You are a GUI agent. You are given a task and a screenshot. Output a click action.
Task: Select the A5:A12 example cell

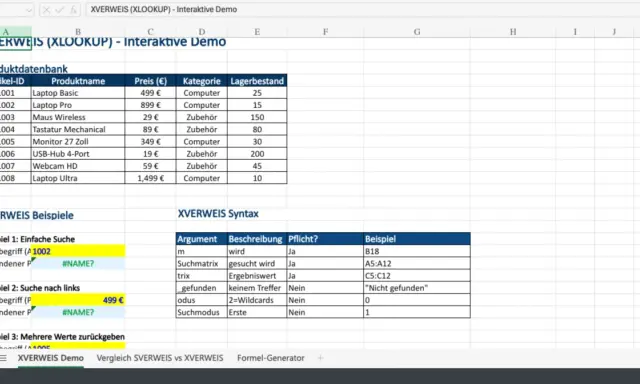[x=417, y=264]
